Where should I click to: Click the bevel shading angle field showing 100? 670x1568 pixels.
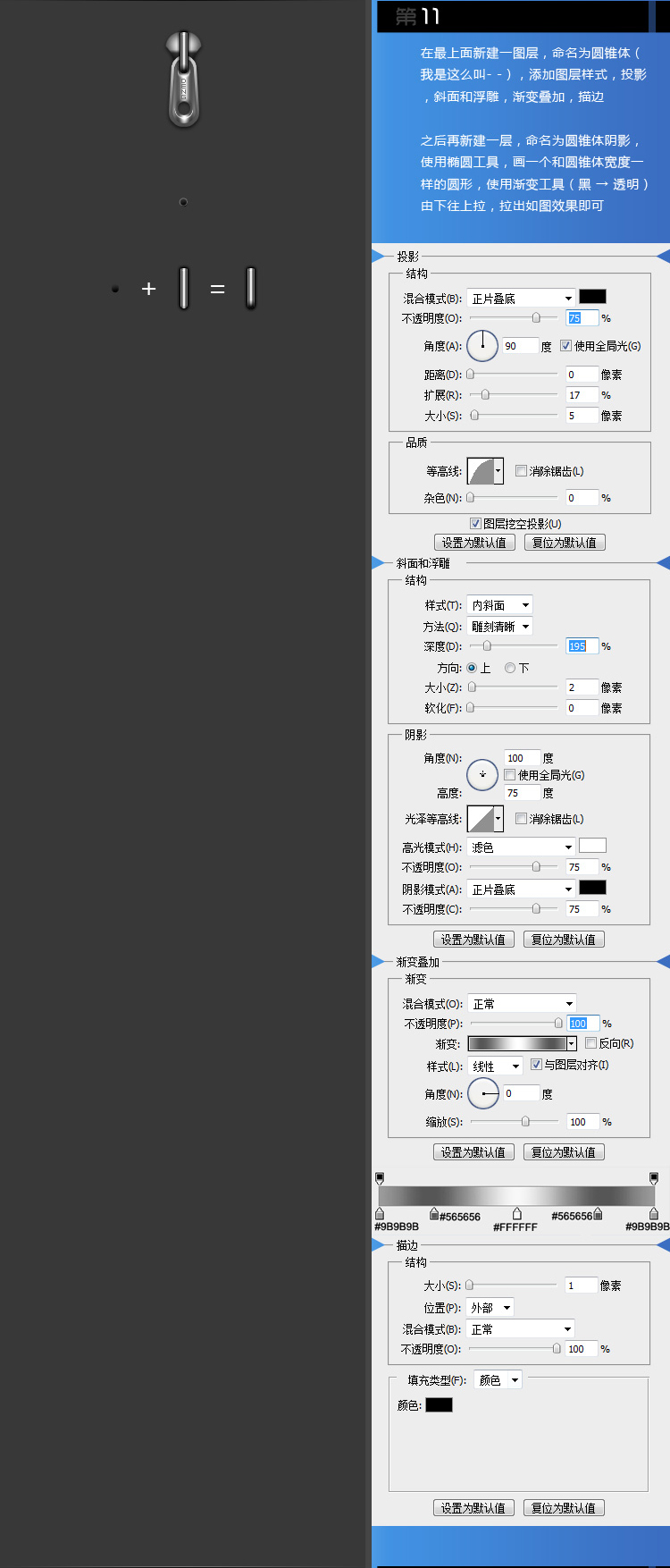tap(523, 758)
